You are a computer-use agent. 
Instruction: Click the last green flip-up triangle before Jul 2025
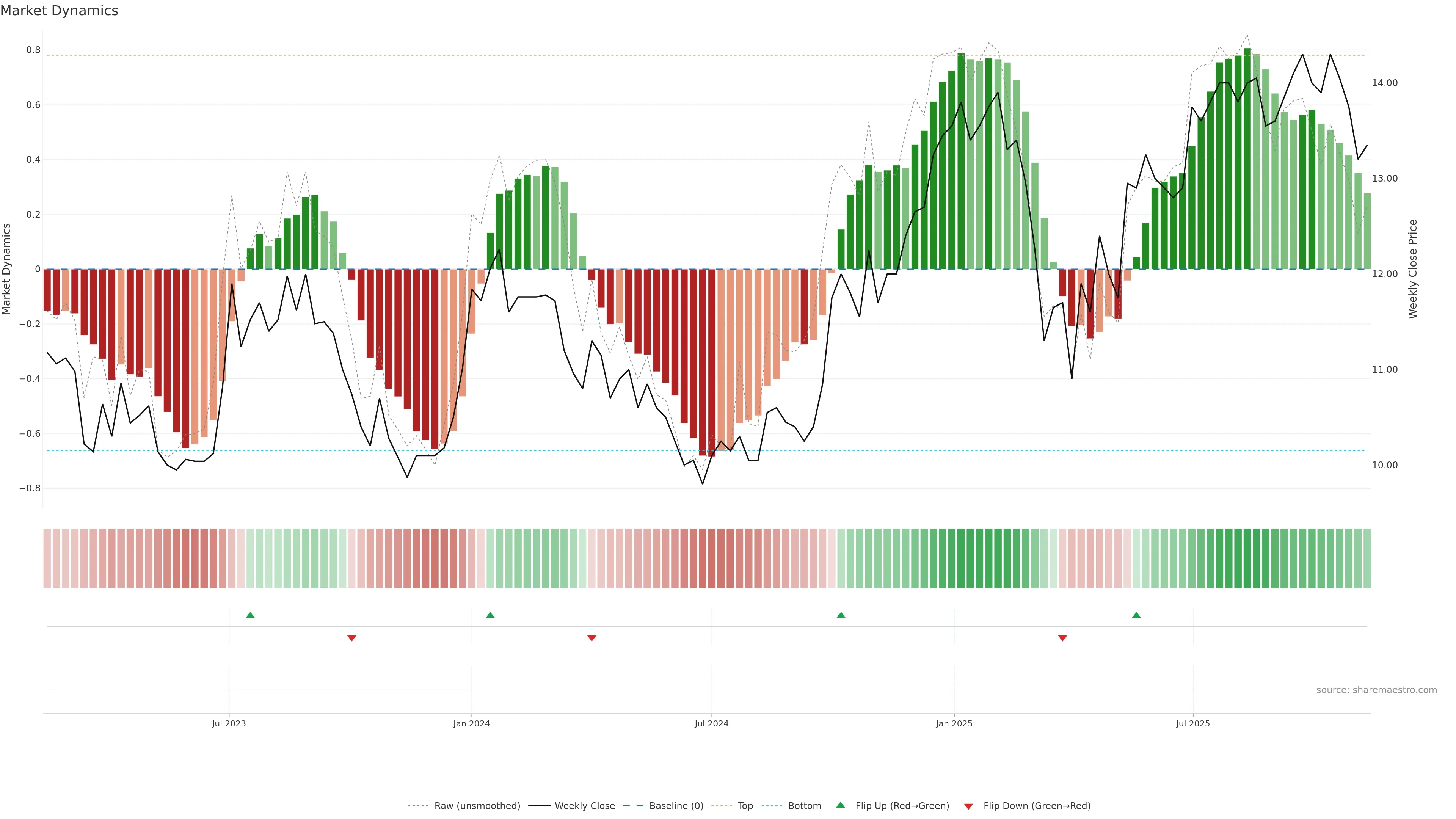(1136, 615)
